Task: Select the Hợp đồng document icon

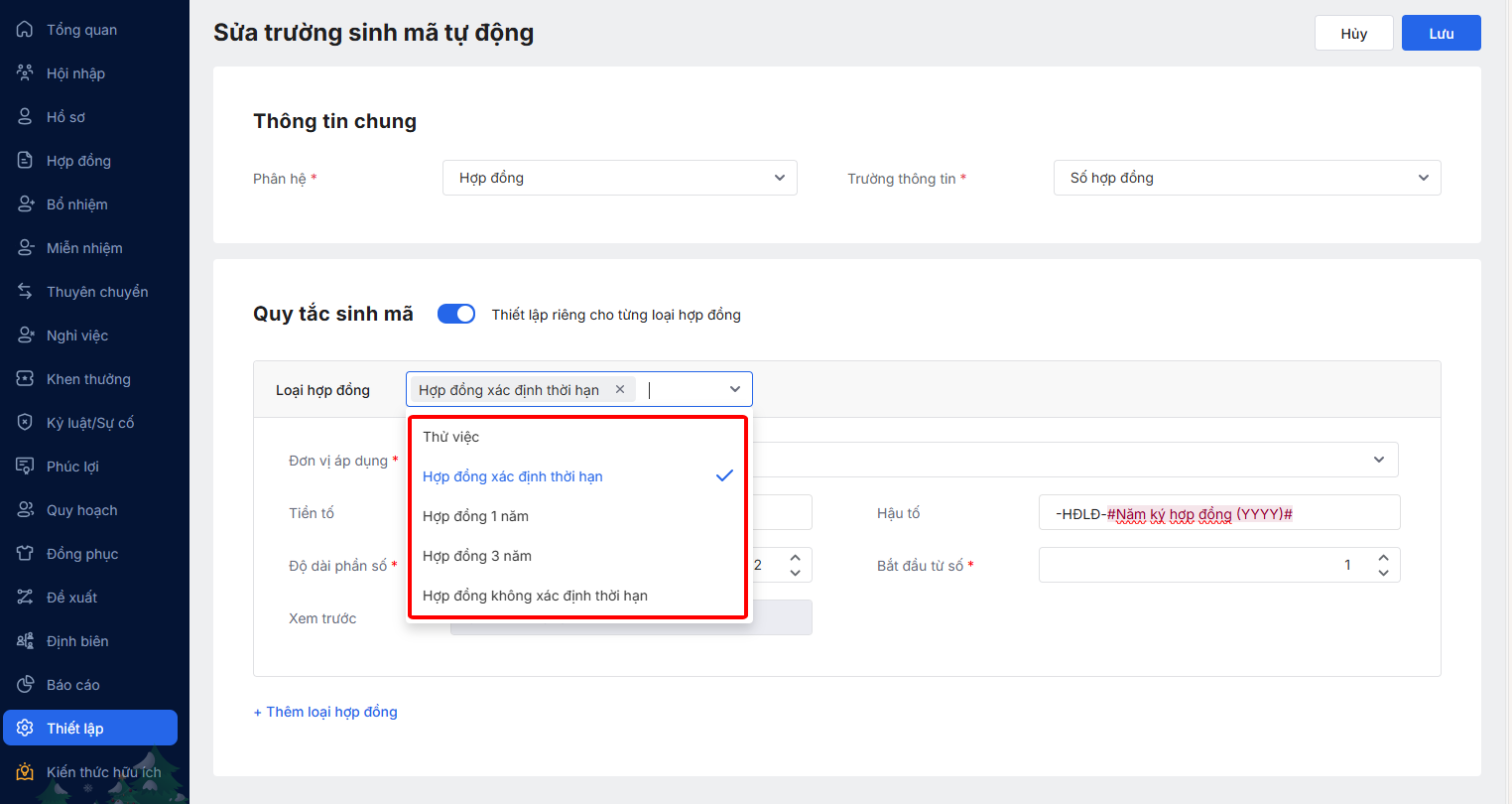Action: click(x=25, y=161)
